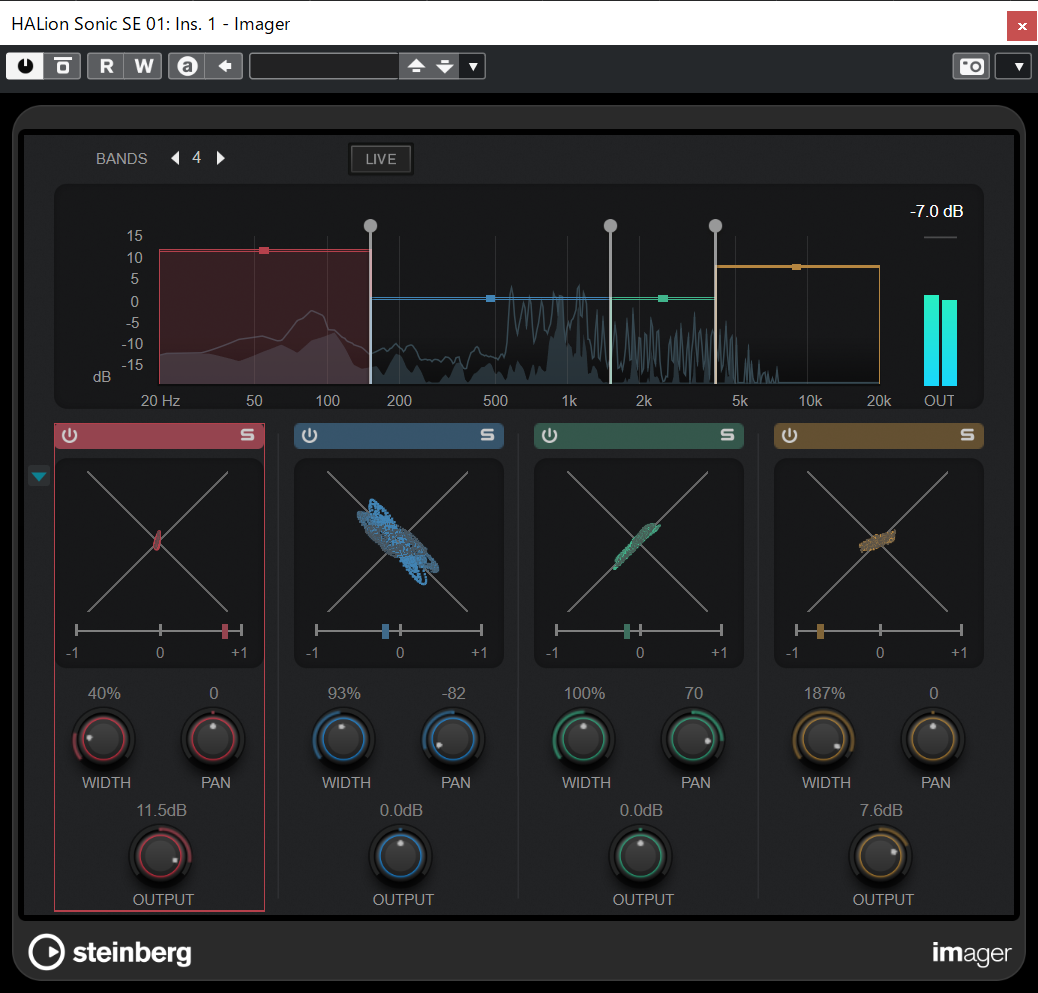
Task: Expand the side panel with the blue triangle
Action: [38, 476]
